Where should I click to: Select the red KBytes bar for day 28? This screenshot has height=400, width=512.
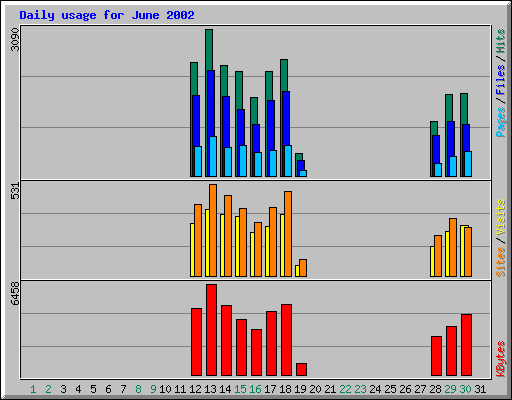(x=436, y=356)
